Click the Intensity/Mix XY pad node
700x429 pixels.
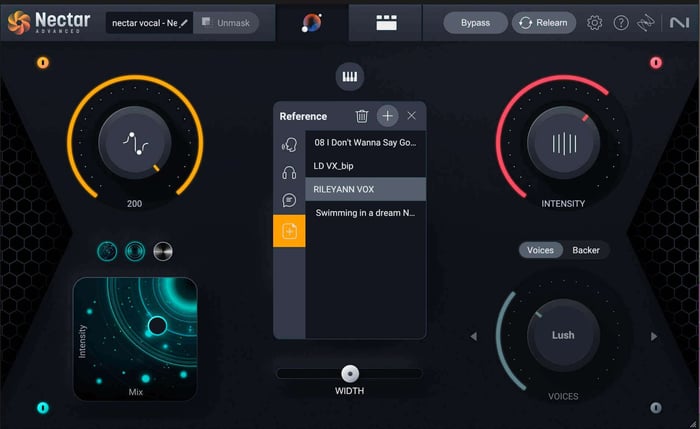157,325
